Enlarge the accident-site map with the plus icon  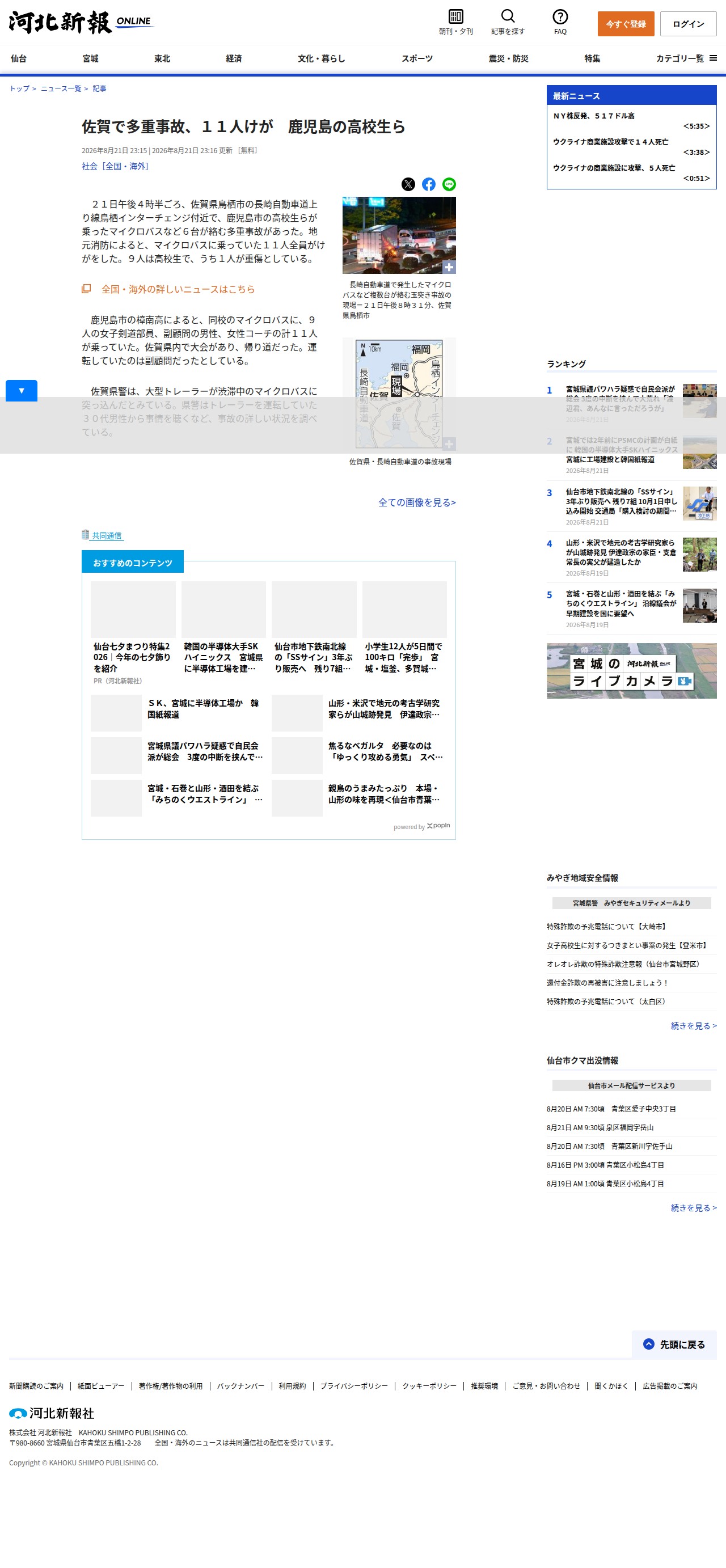(x=449, y=443)
